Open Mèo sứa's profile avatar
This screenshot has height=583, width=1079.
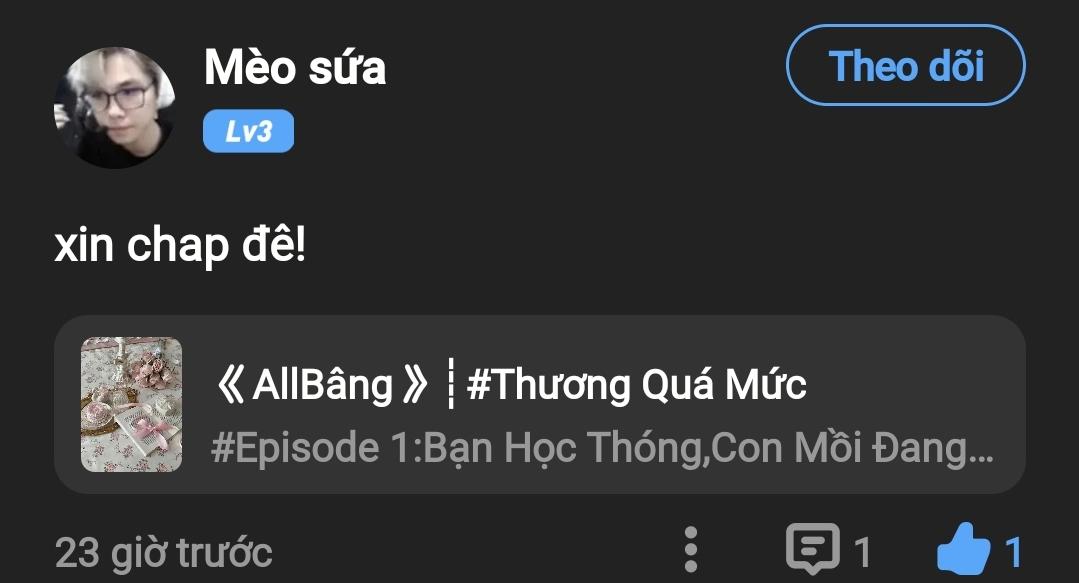click(x=115, y=108)
